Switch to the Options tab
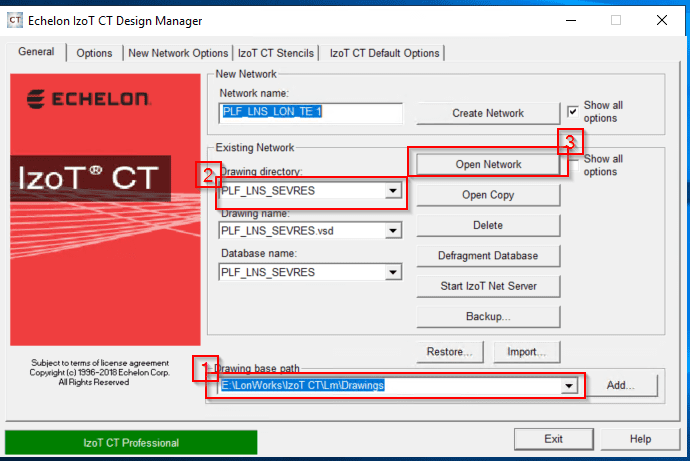The width and height of the screenshot is (690, 461). pos(94,53)
